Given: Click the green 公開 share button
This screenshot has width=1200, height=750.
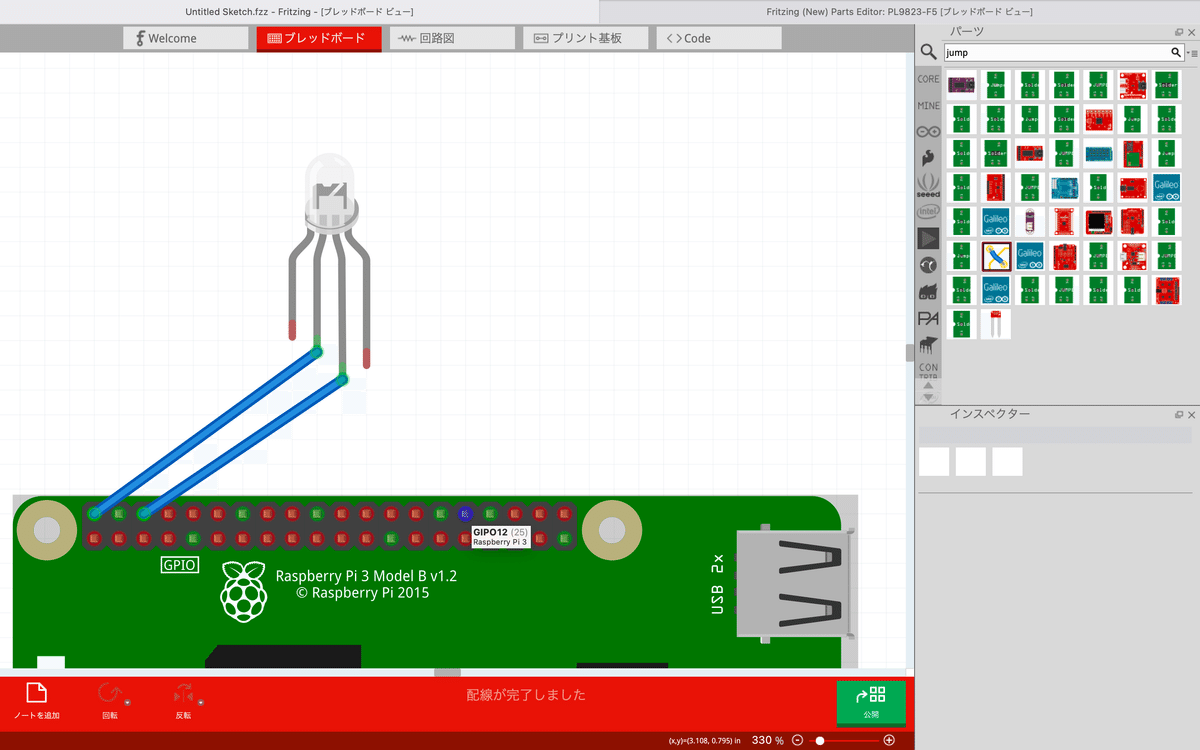Looking at the screenshot, I should pyautogui.click(x=871, y=702).
